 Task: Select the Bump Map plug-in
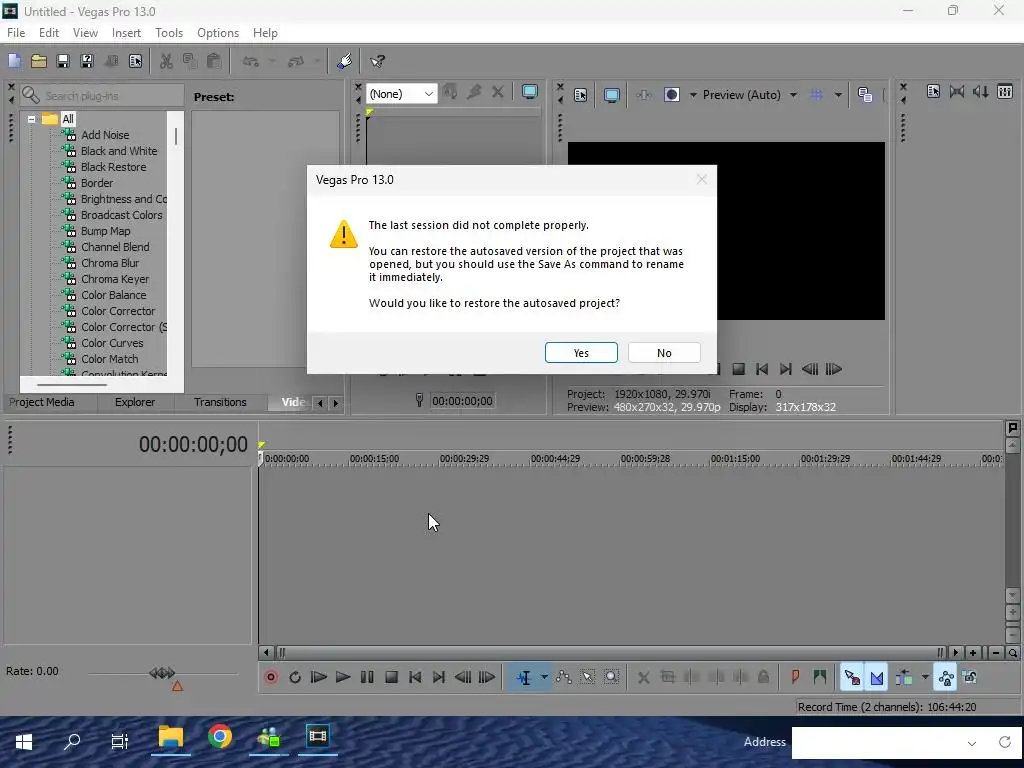[105, 231]
